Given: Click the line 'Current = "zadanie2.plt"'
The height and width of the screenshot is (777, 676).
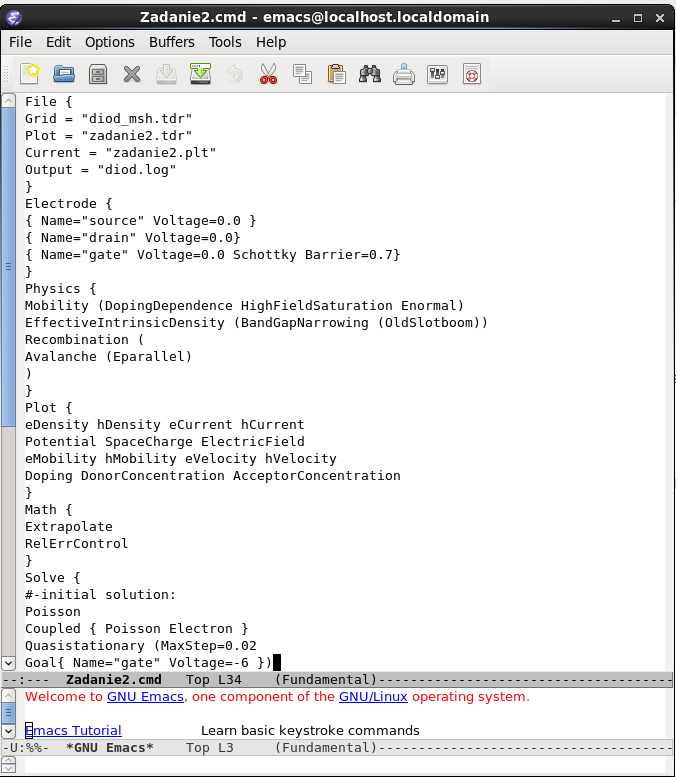Looking at the screenshot, I should (x=120, y=153).
